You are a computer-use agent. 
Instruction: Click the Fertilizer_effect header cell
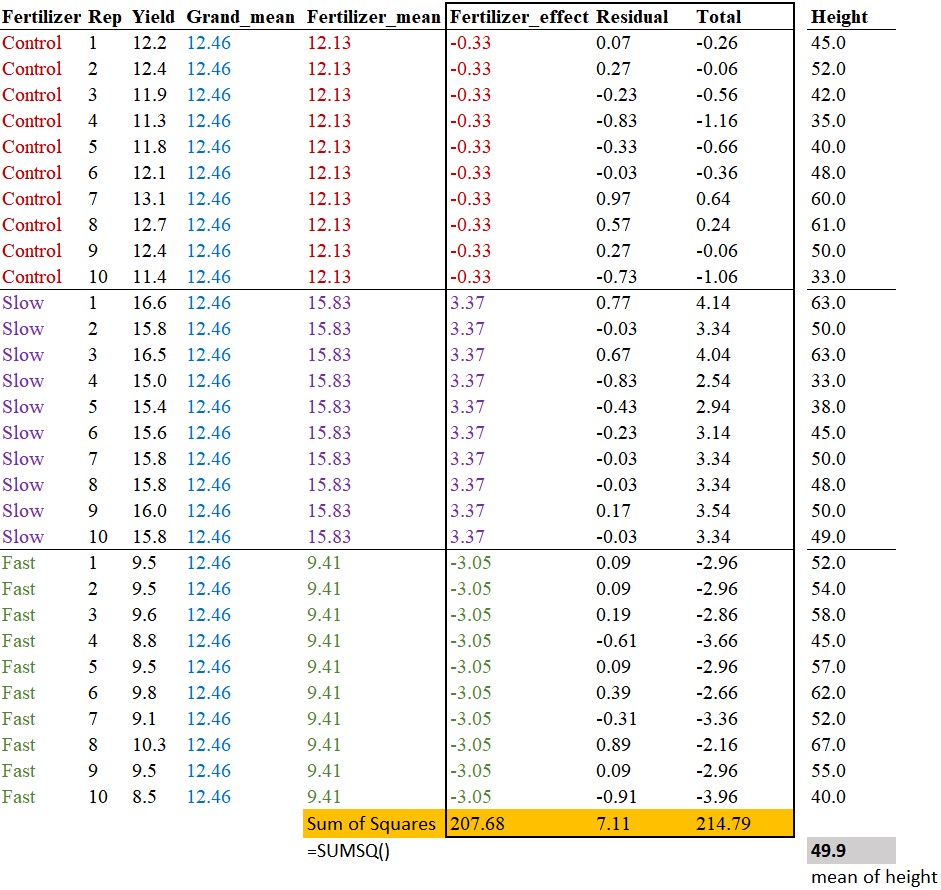(x=520, y=17)
